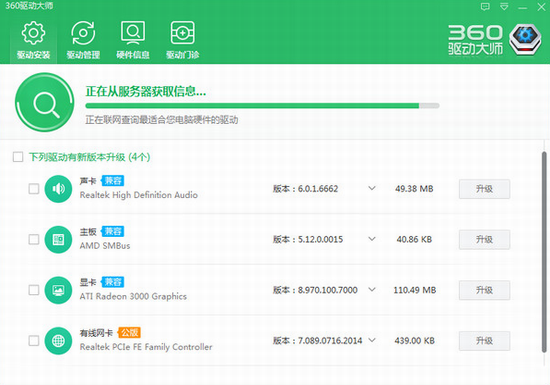Expand version dropdown for 5.12.0.0015

pyautogui.click(x=372, y=239)
